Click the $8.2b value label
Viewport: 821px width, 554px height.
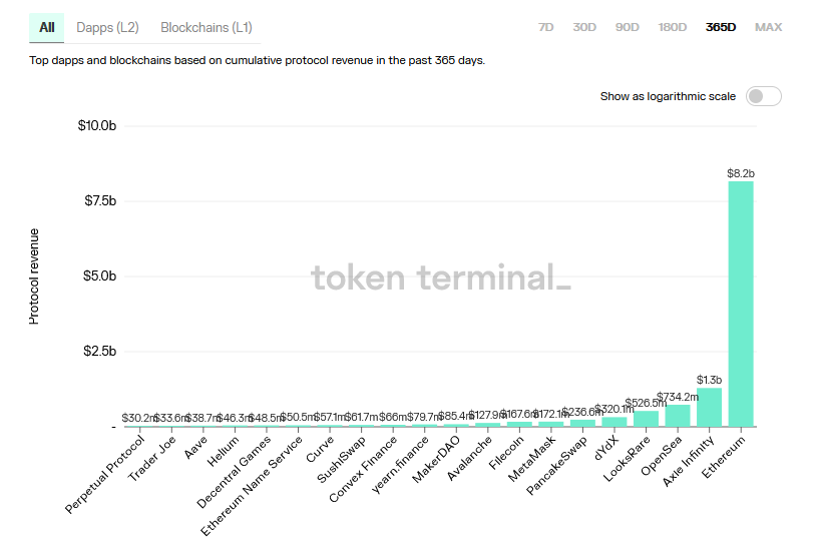741,173
